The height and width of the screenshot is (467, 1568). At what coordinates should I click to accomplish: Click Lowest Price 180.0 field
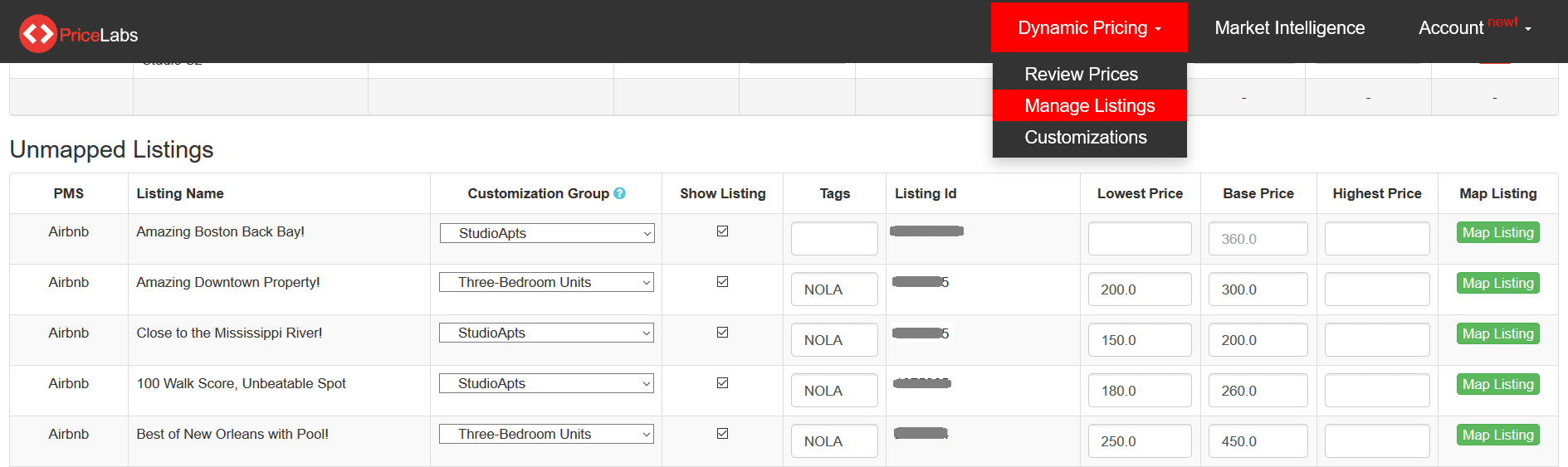click(x=1140, y=391)
